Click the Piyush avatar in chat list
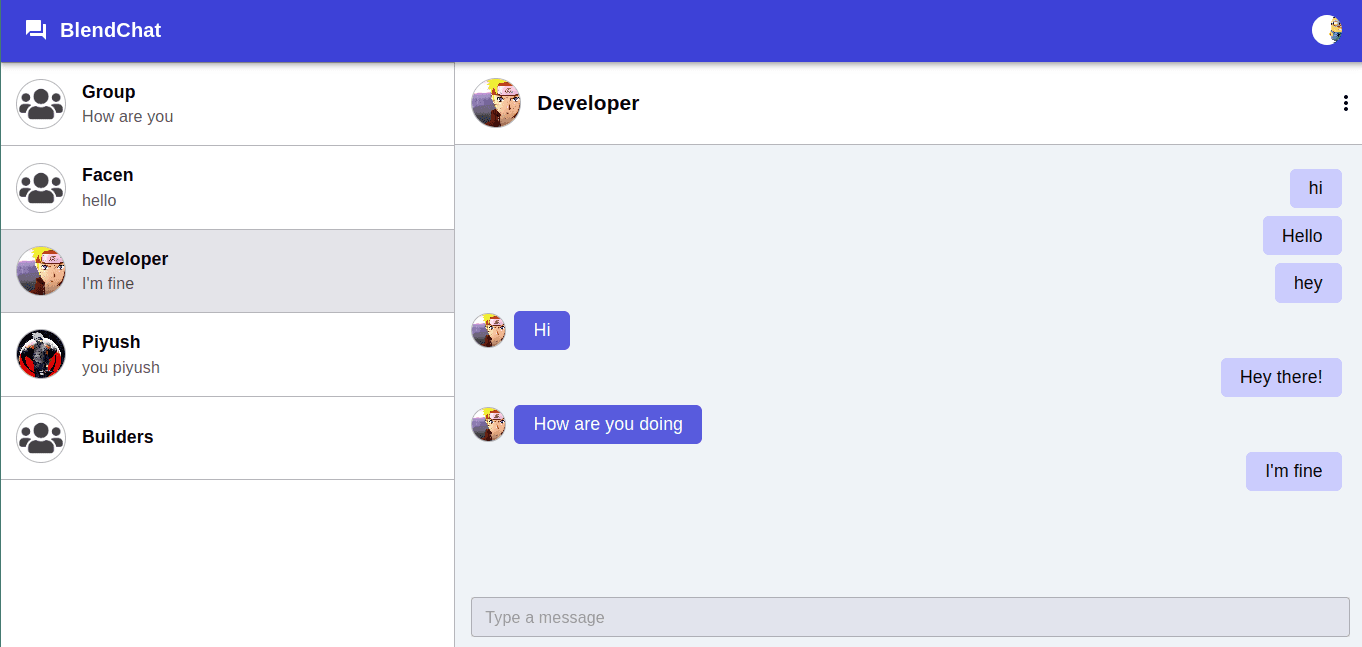This screenshot has height=647, width=1362. 41,354
